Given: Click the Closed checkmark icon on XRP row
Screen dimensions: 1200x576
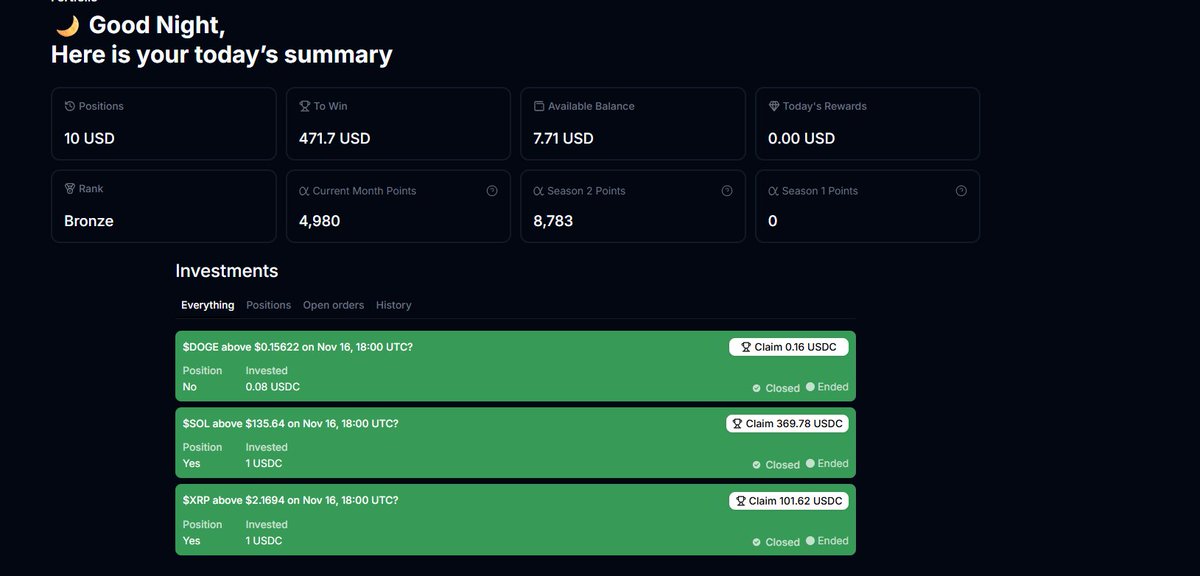Looking at the screenshot, I should (757, 542).
